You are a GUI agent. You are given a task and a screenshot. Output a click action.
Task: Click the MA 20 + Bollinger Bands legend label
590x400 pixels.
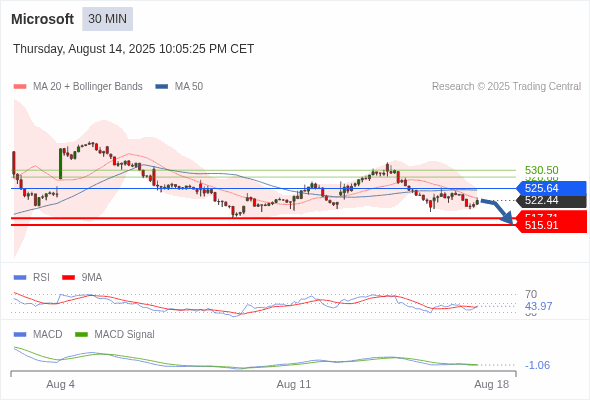click(x=88, y=87)
